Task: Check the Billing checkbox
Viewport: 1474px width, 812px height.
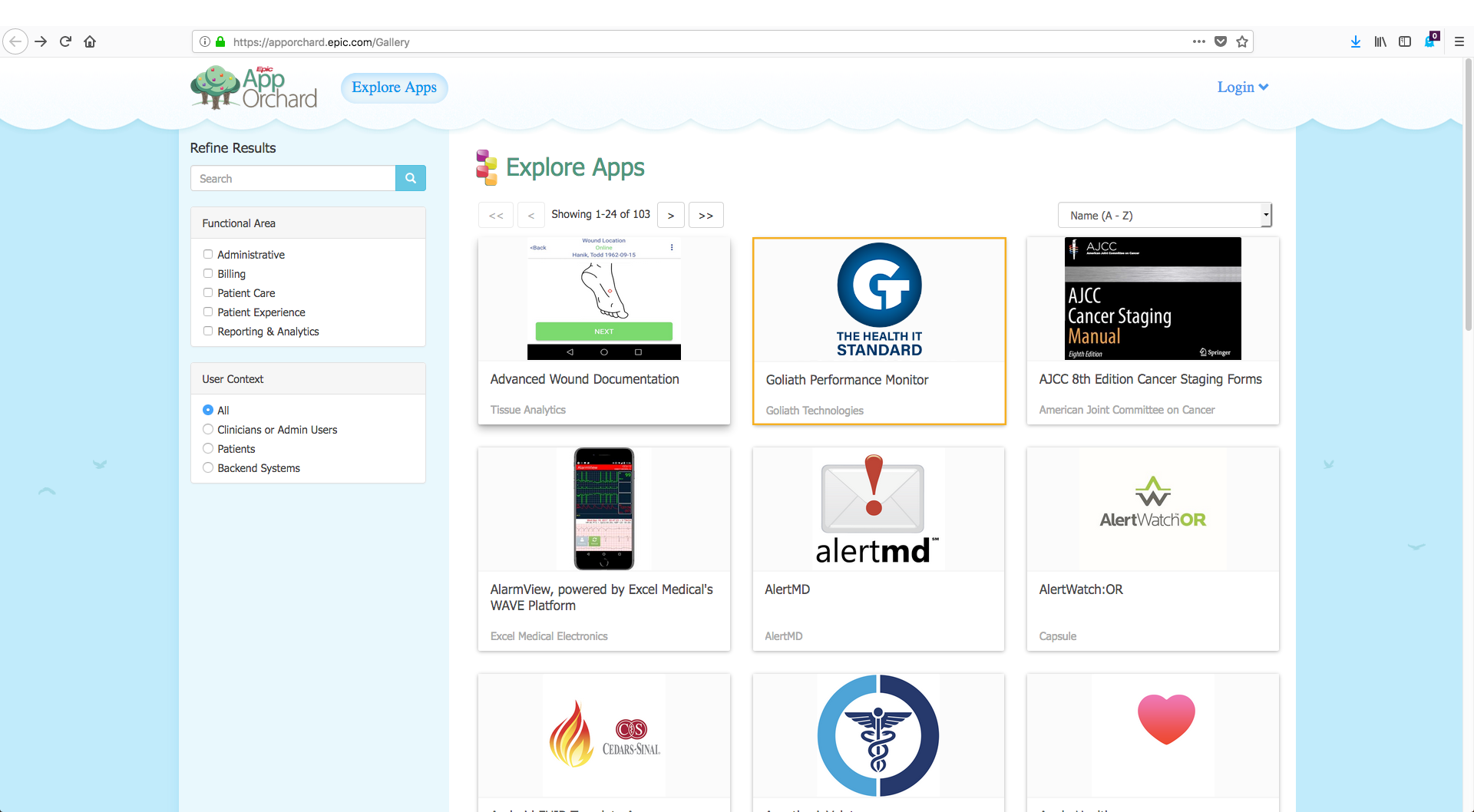Action: coord(207,273)
